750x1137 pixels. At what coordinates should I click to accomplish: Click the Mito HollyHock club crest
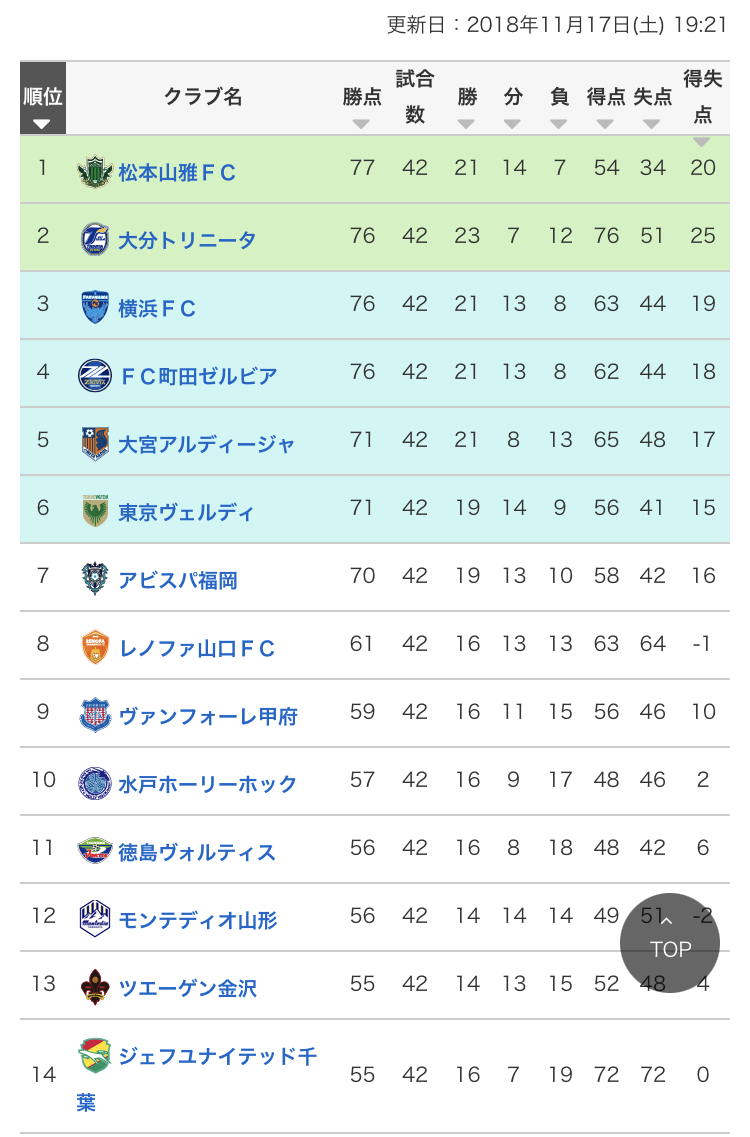95,784
